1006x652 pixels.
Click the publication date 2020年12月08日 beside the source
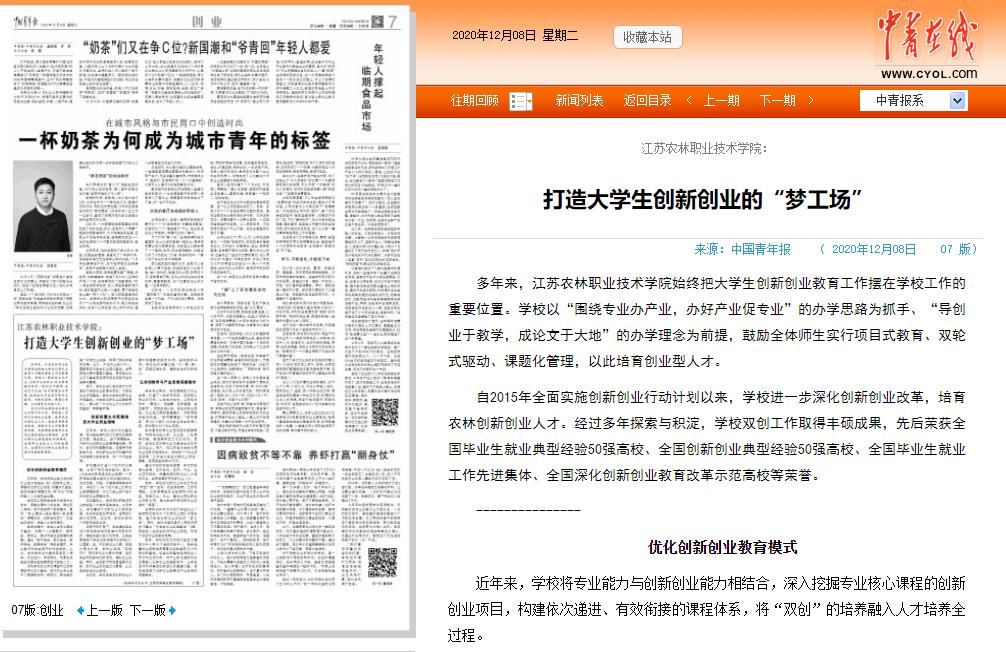(x=874, y=249)
